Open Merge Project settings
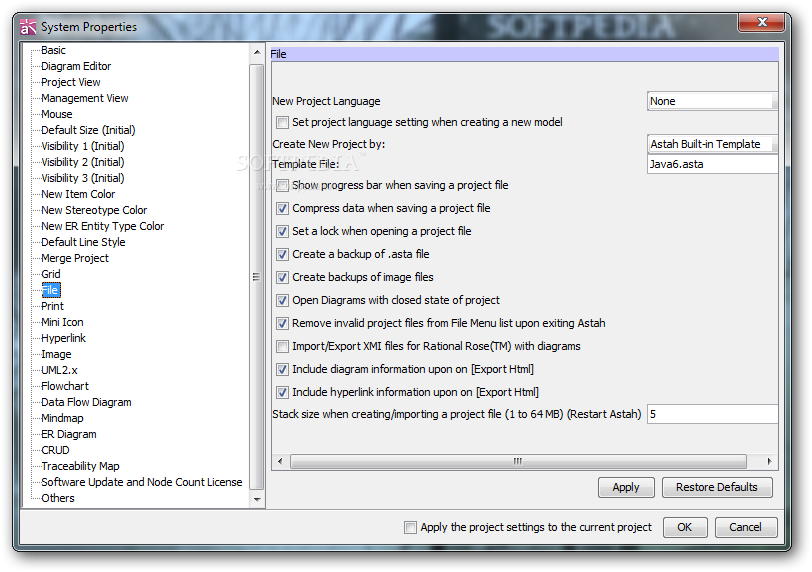Screen dimensions: 812x572 pos(75,258)
